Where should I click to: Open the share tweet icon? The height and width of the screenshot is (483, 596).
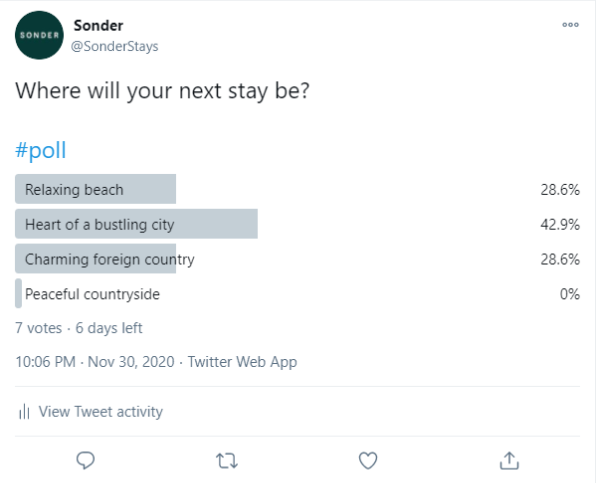pos(509,460)
